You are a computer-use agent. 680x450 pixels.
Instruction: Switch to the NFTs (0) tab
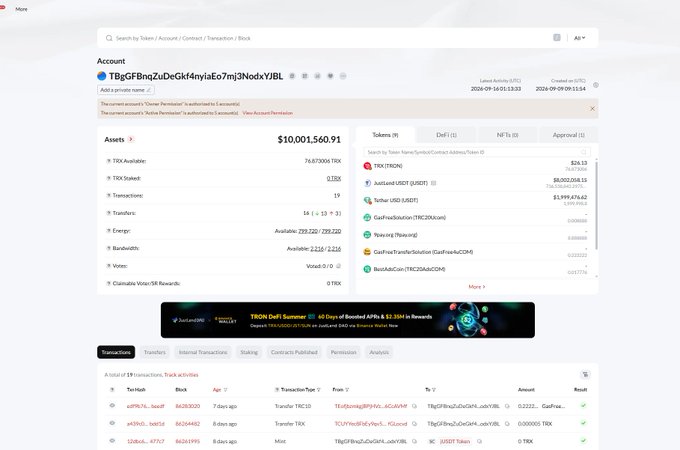pyautogui.click(x=507, y=135)
